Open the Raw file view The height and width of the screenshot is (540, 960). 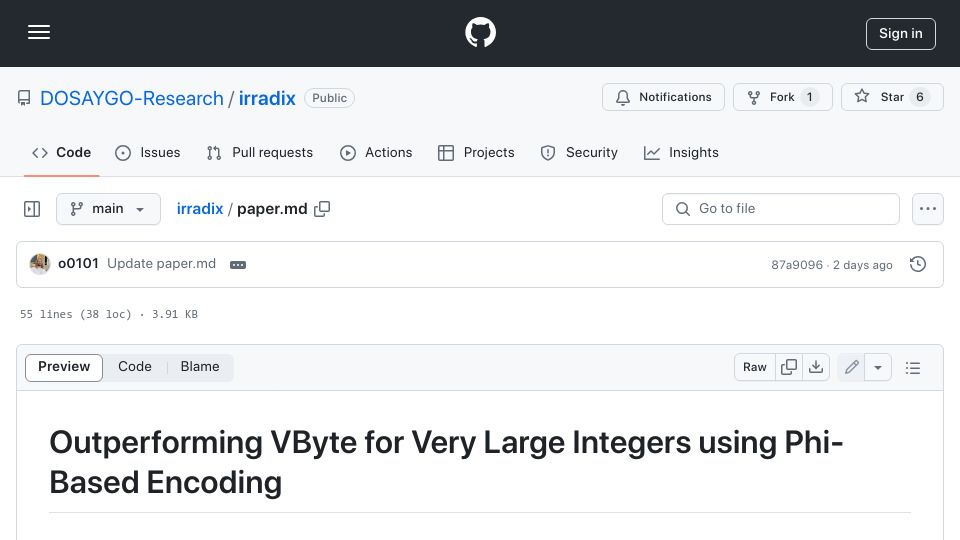754,367
